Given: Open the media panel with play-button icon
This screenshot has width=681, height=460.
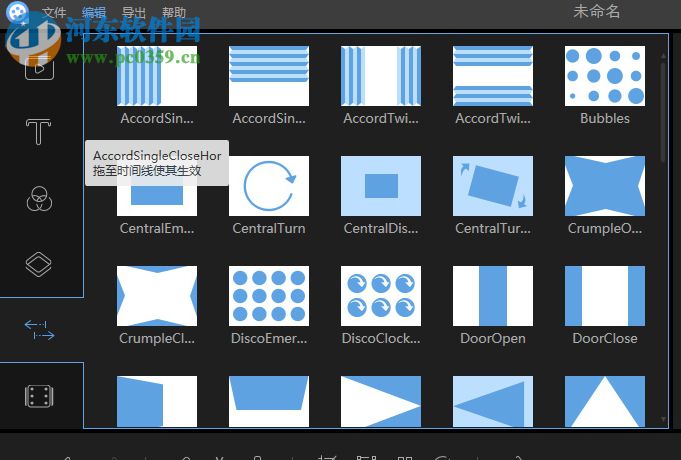Looking at the screenshot, I should pyautogui.click(x=39, y=67).
